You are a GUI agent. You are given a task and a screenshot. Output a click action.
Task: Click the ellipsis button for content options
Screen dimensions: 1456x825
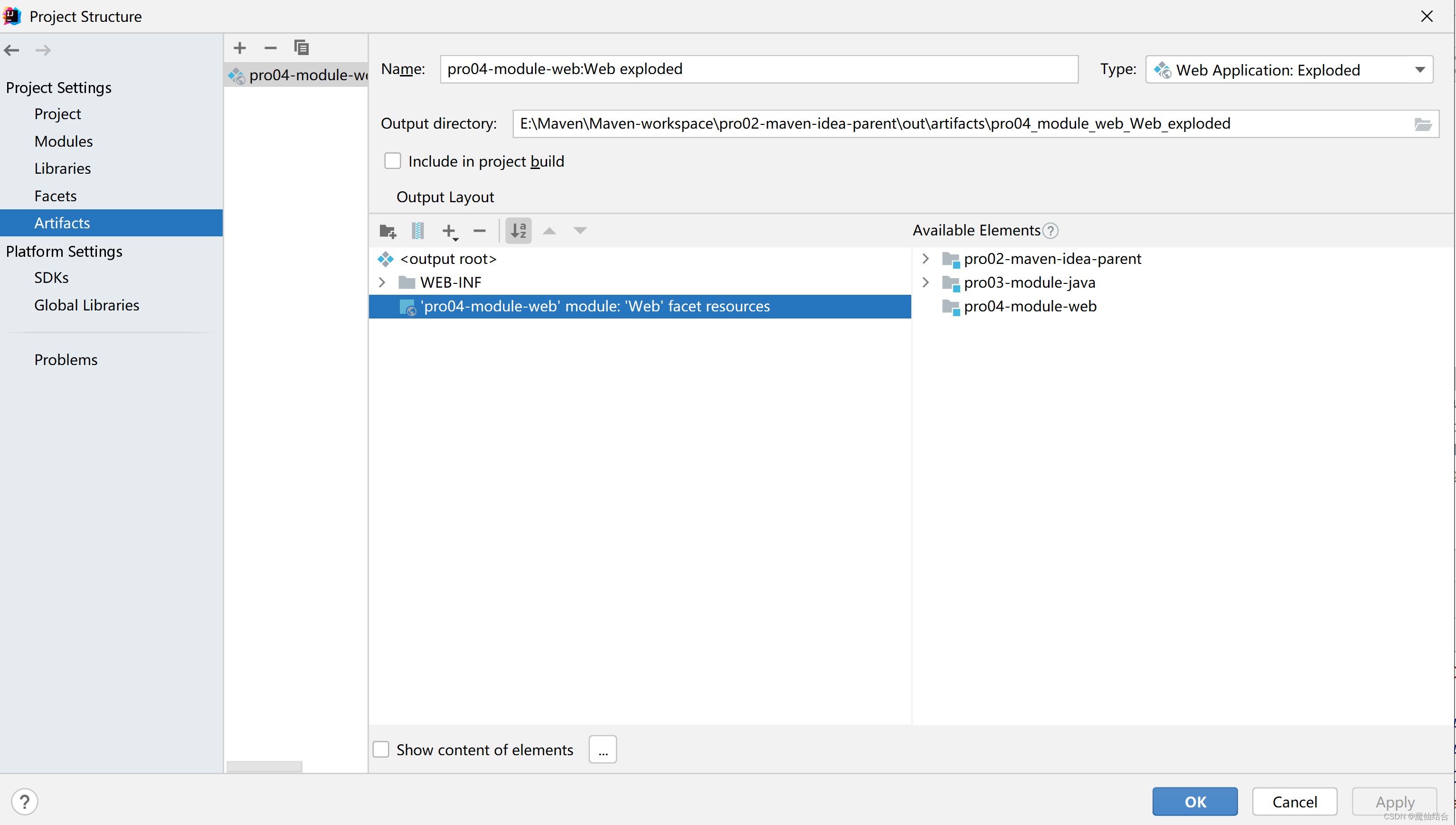[603, 749]
